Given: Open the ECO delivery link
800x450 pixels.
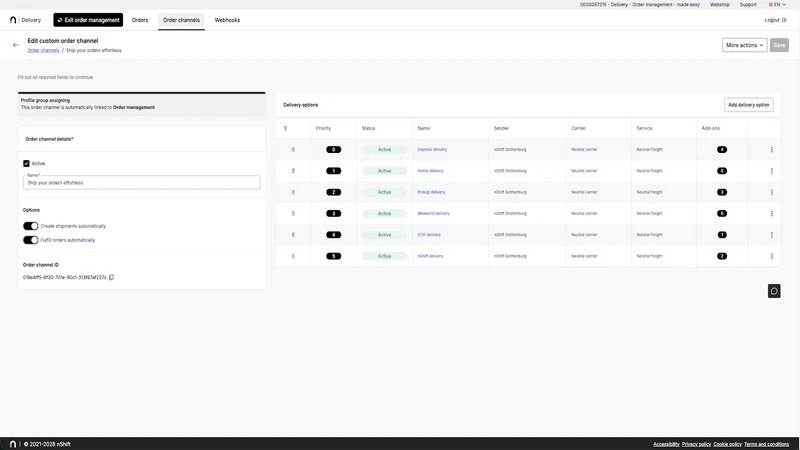Looking at the screenshot, I should pos(429,235).
